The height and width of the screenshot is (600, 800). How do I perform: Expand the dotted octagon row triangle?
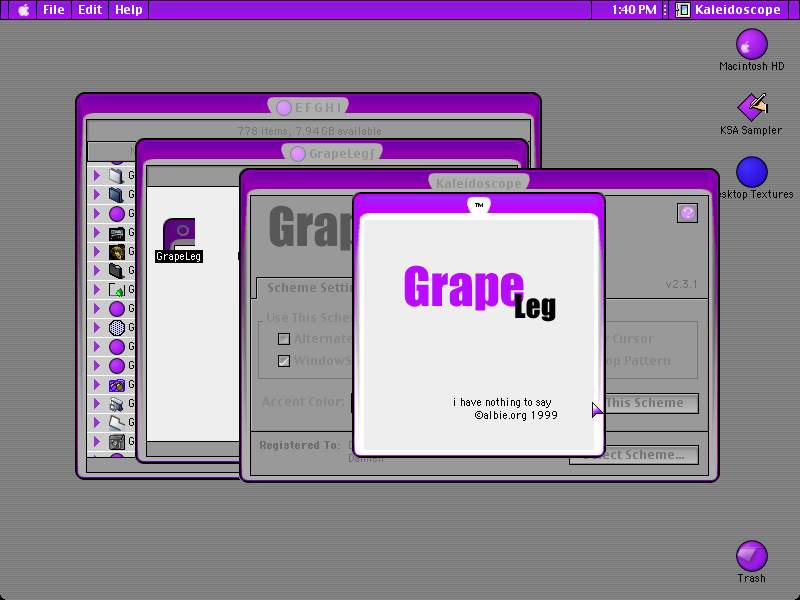tap(96, 328)
